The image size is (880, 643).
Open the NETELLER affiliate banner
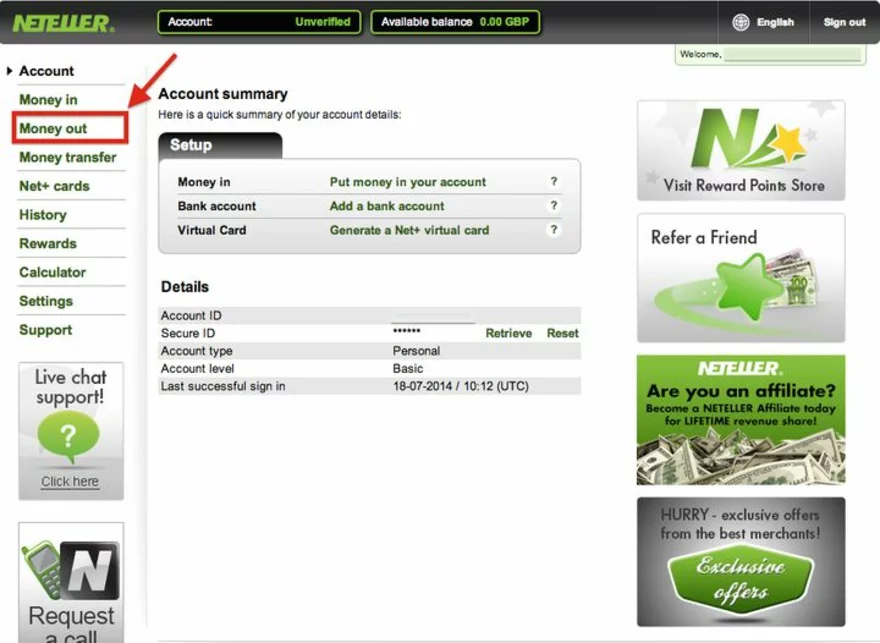pyautogui.click(x=740, y=420)
